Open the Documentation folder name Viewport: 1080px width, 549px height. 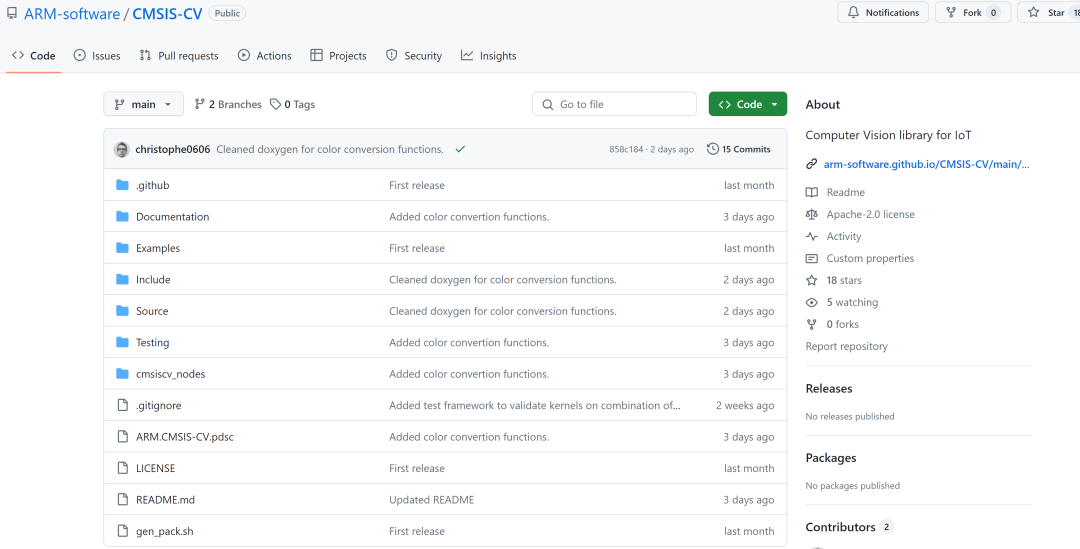172,216
